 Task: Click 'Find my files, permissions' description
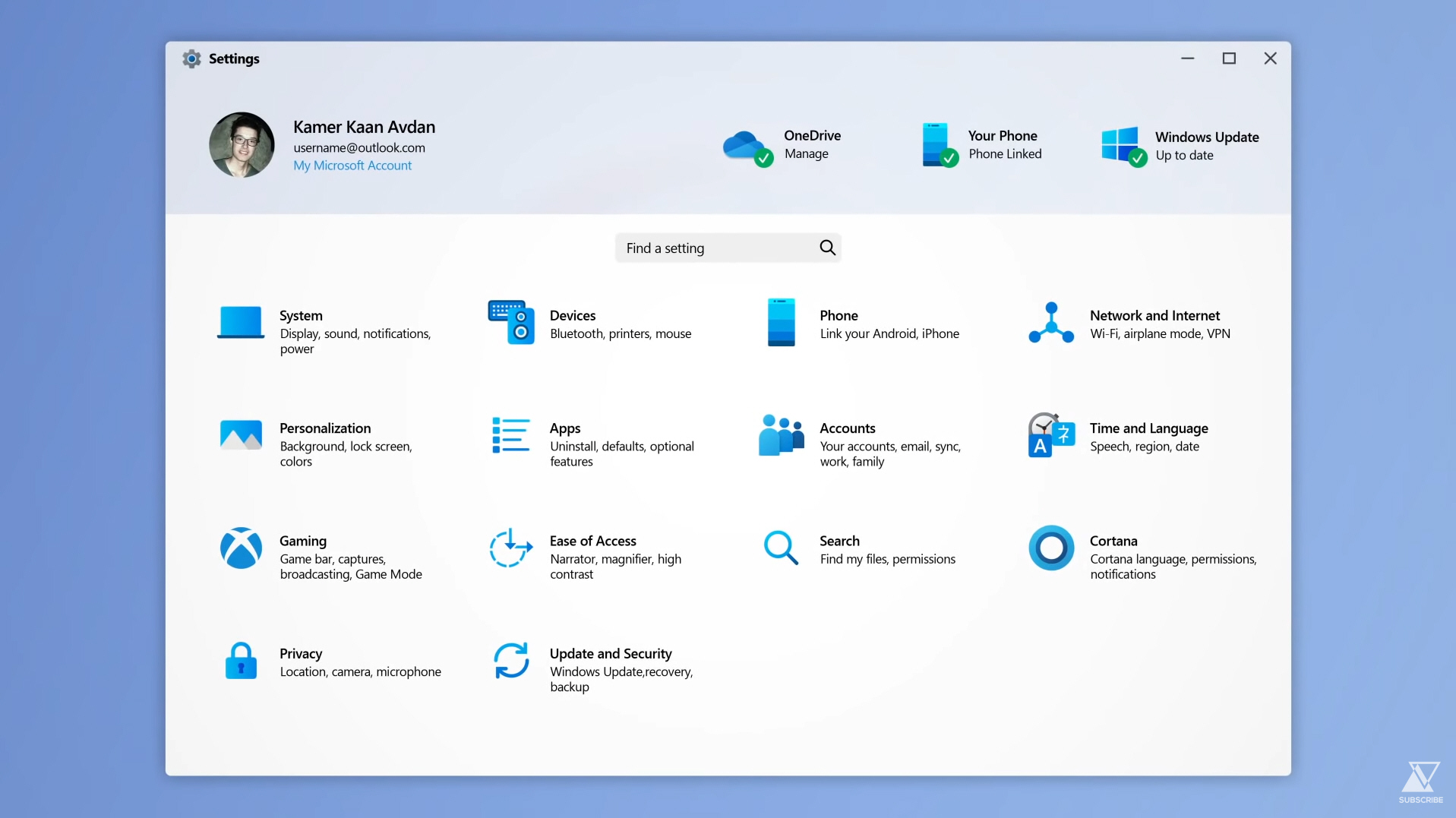[x=887, y=559]
